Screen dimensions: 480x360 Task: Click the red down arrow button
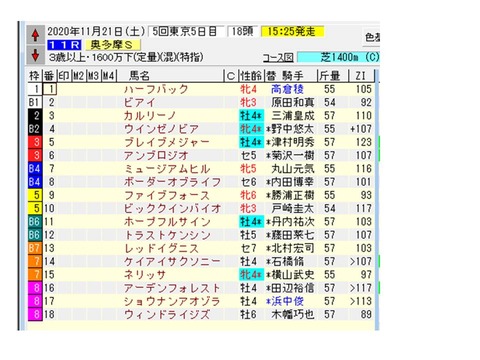tap(35, 54)
